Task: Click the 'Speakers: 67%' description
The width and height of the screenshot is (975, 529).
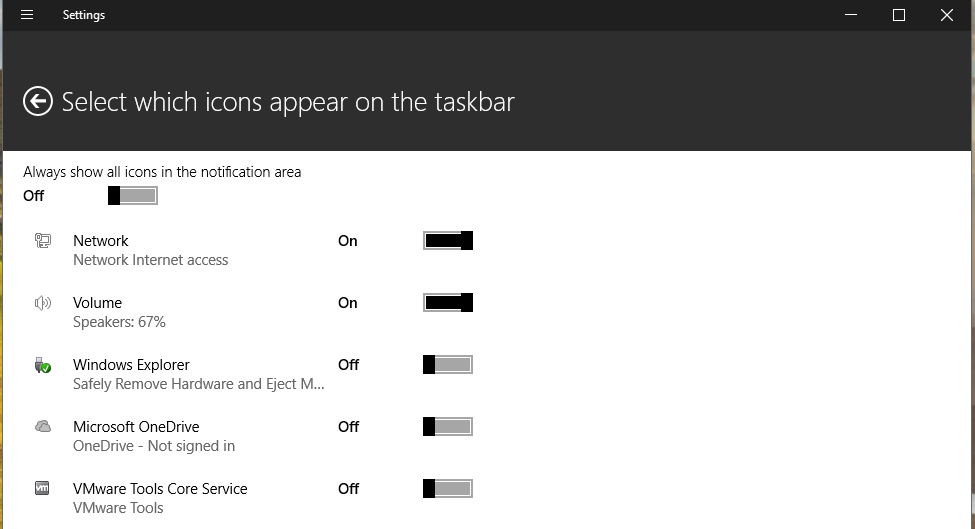Action: (119, 322)
